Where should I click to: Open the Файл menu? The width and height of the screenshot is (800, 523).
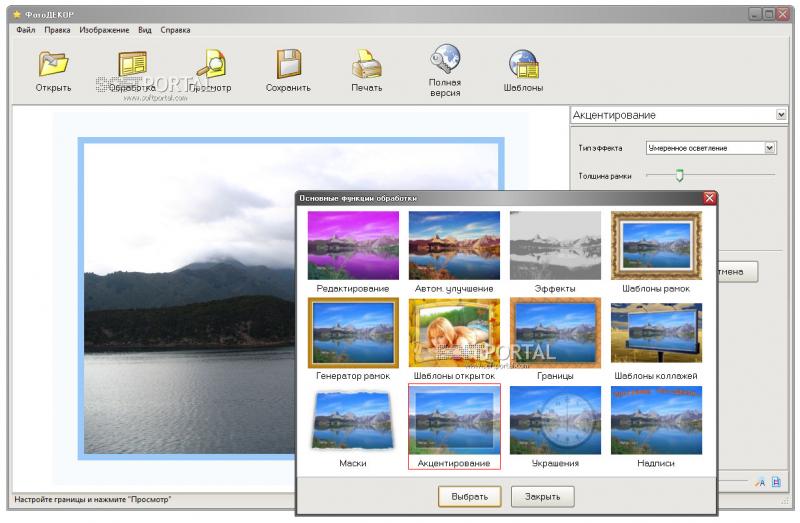tap(26, 30)
